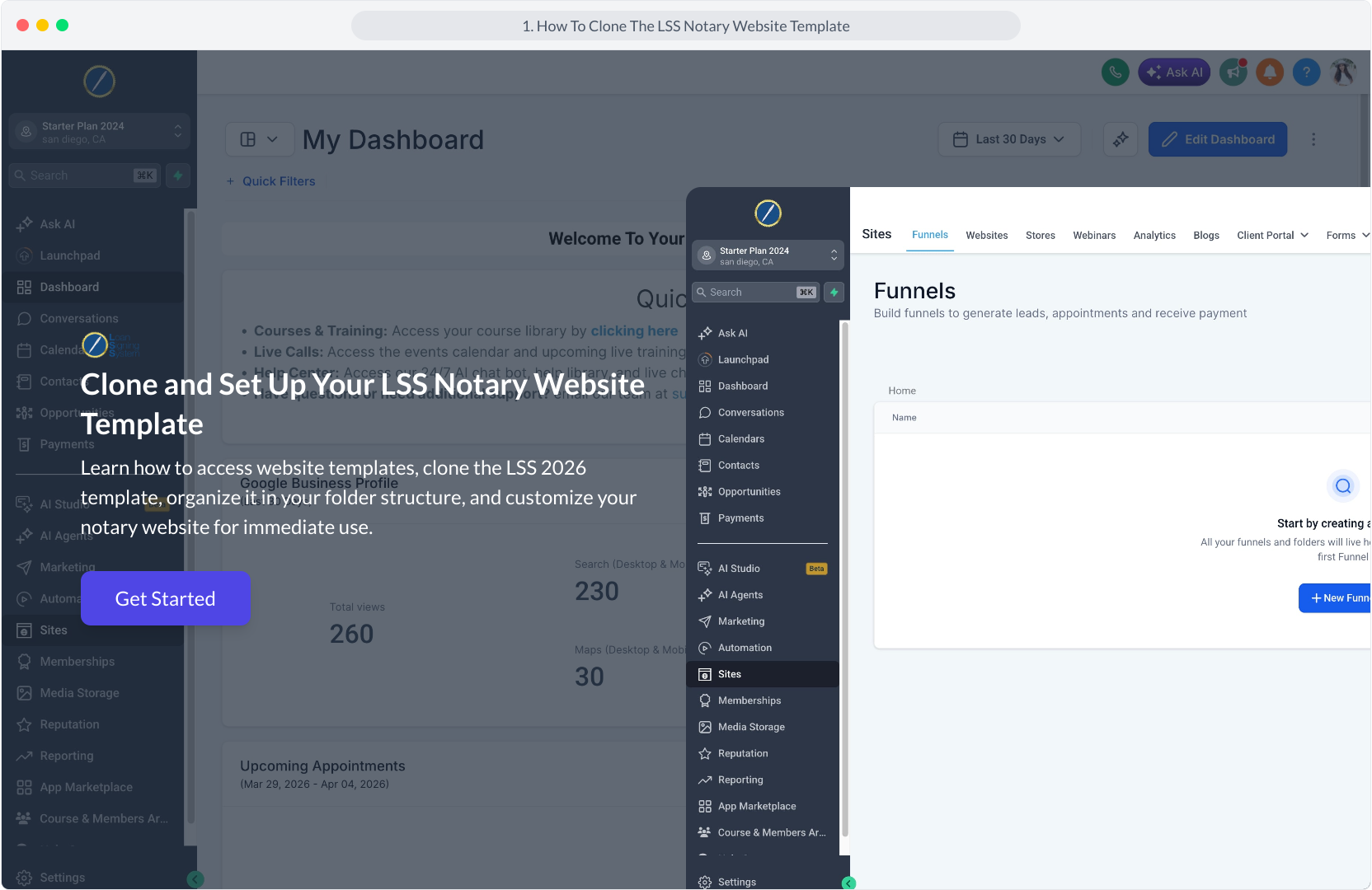
Task: Click the green phone dialer icon
Action: 1115,73
